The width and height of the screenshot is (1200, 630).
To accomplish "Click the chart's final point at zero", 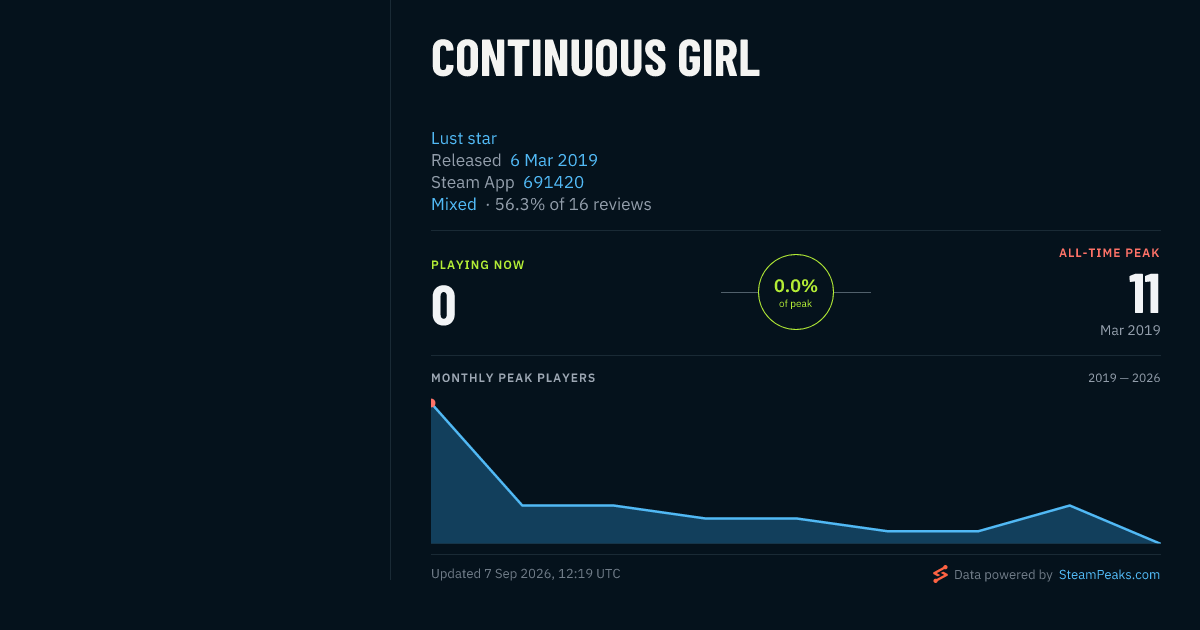I will point(1159,543).
